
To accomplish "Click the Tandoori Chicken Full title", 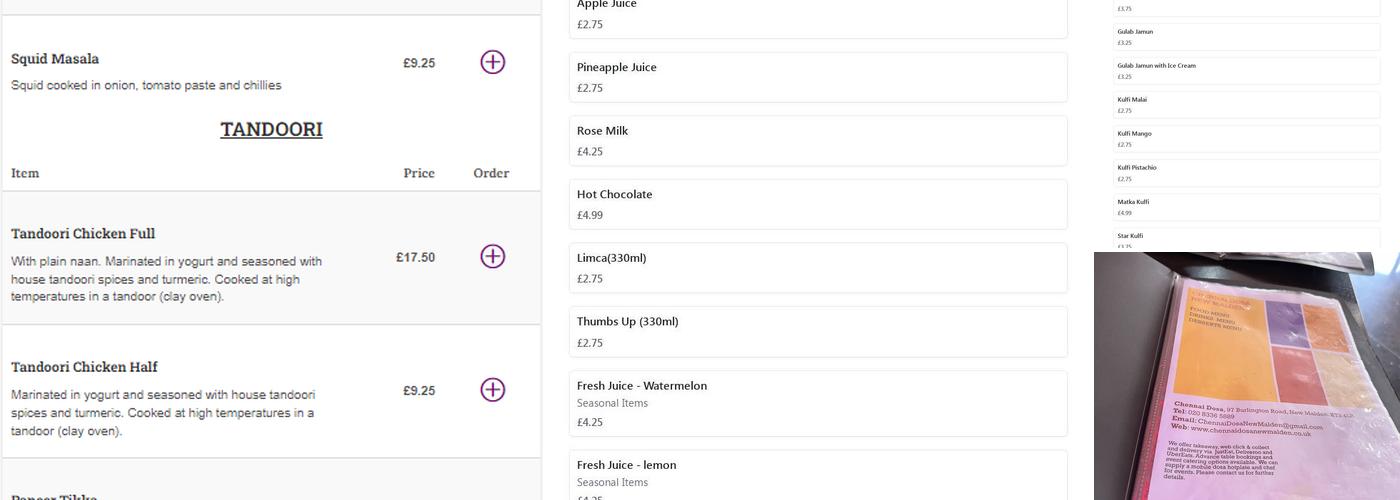I will click(83, 234).
